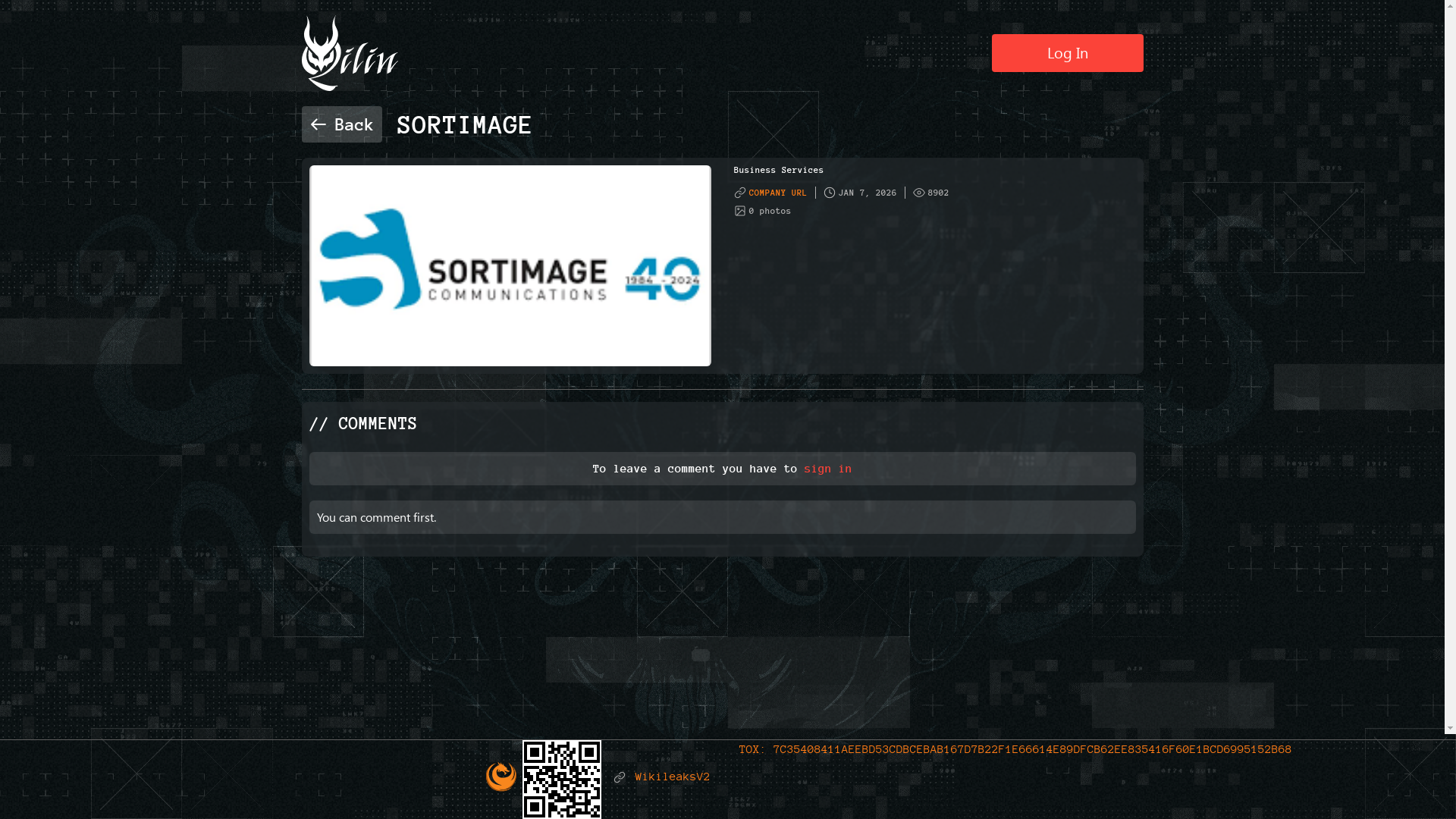This screenshot has width=1456, height=819.
Task: Click the scrollbar down arrow
Action: pos(1450,728)
